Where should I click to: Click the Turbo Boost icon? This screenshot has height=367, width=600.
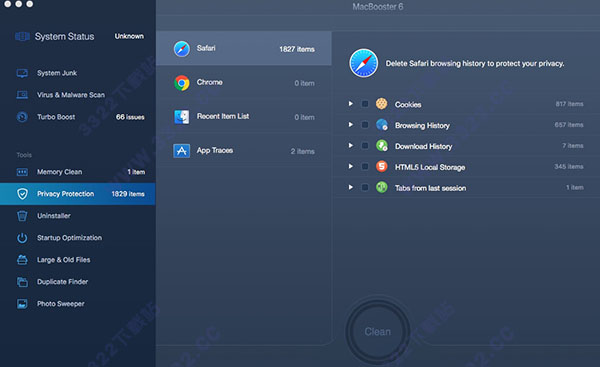click(22, 117)
